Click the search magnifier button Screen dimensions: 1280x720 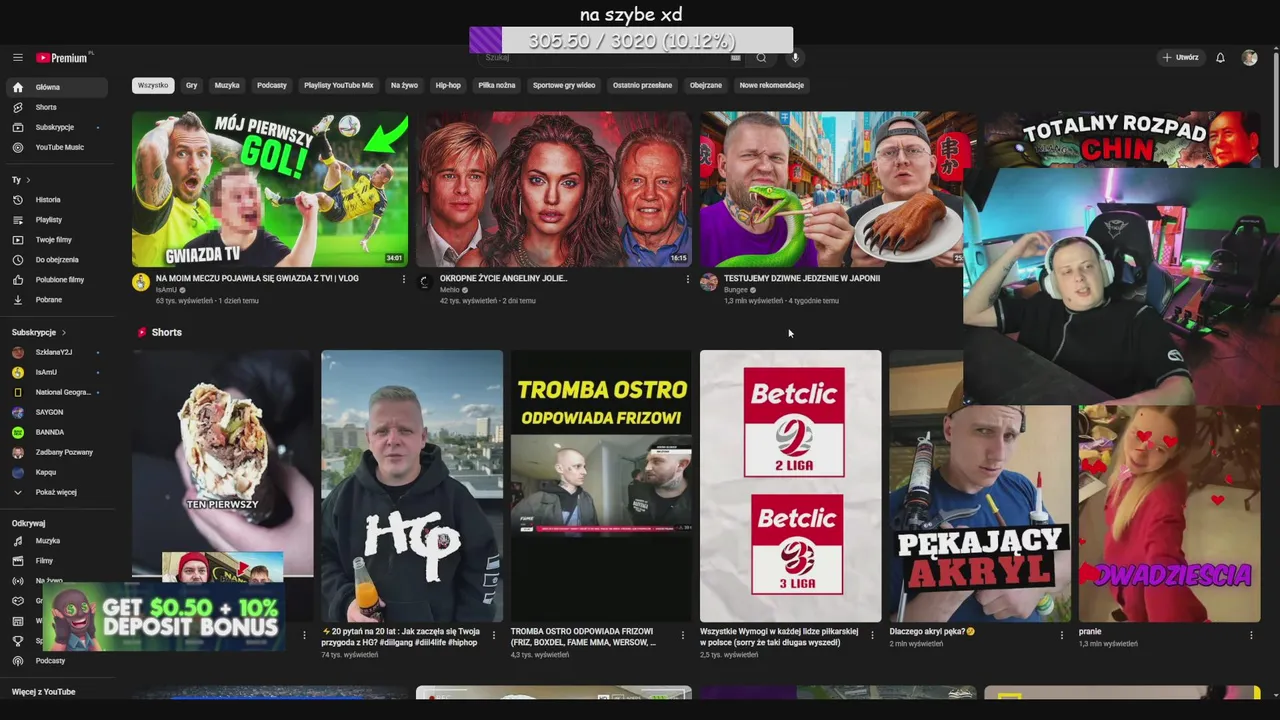[761, 58]
